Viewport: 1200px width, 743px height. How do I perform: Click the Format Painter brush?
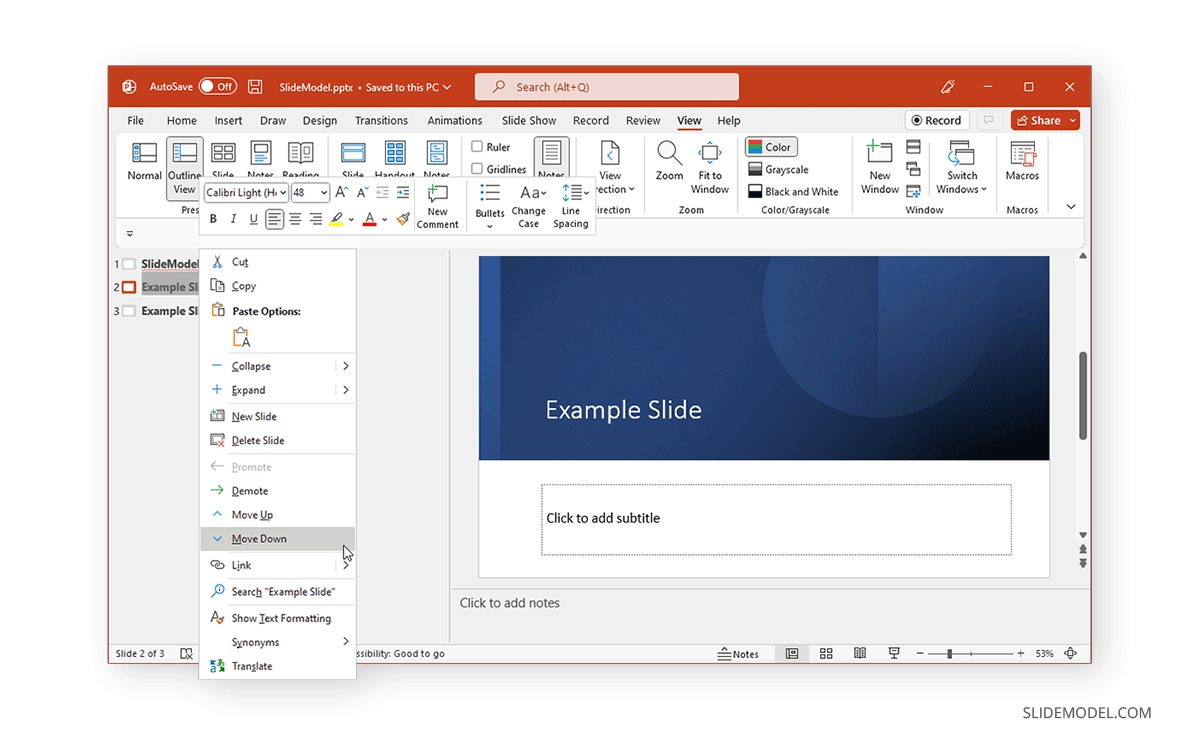point(403,219)
